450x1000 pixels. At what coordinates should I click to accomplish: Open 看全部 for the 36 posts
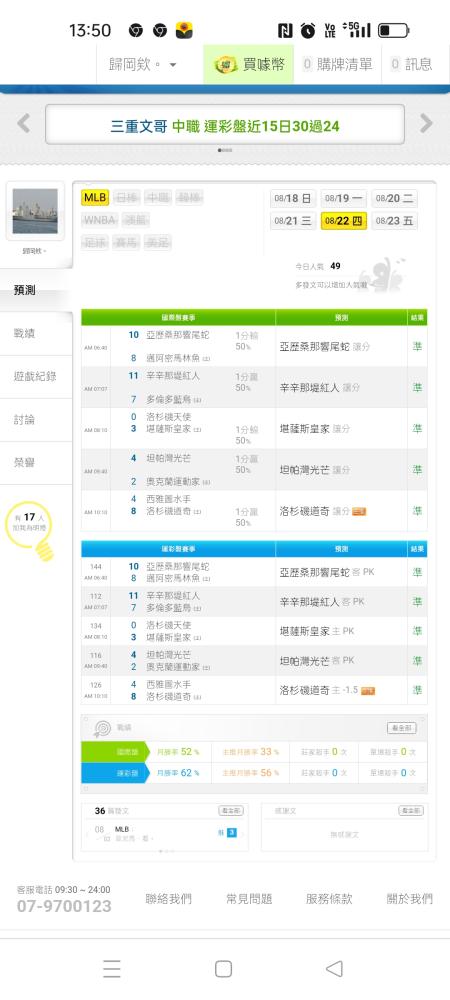click(231, 811)
